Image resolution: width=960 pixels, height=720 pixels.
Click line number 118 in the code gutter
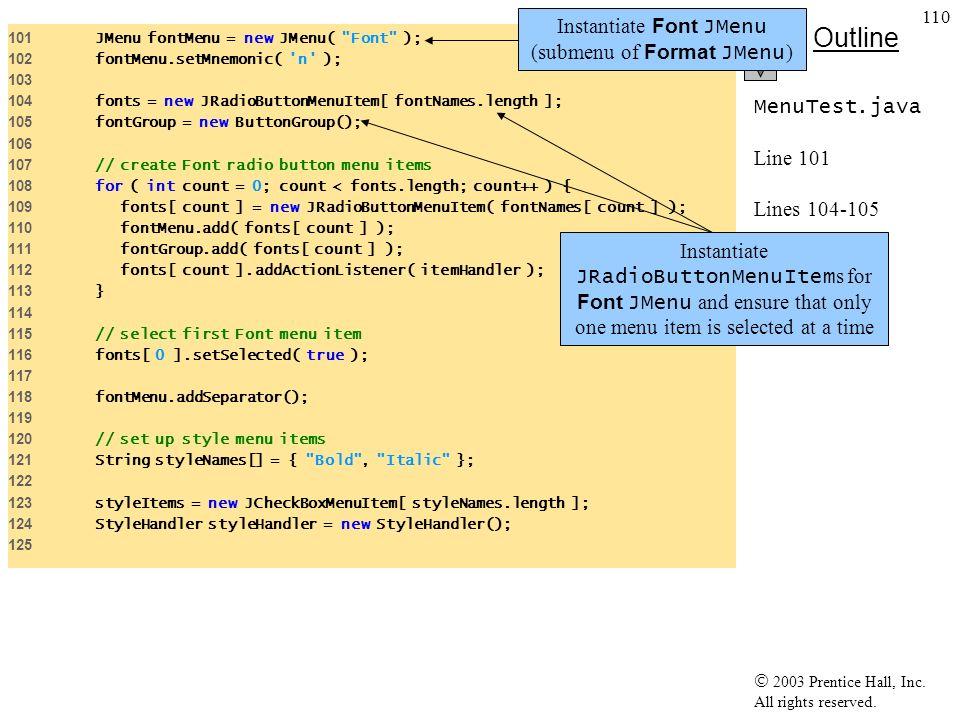pos(20,397)
